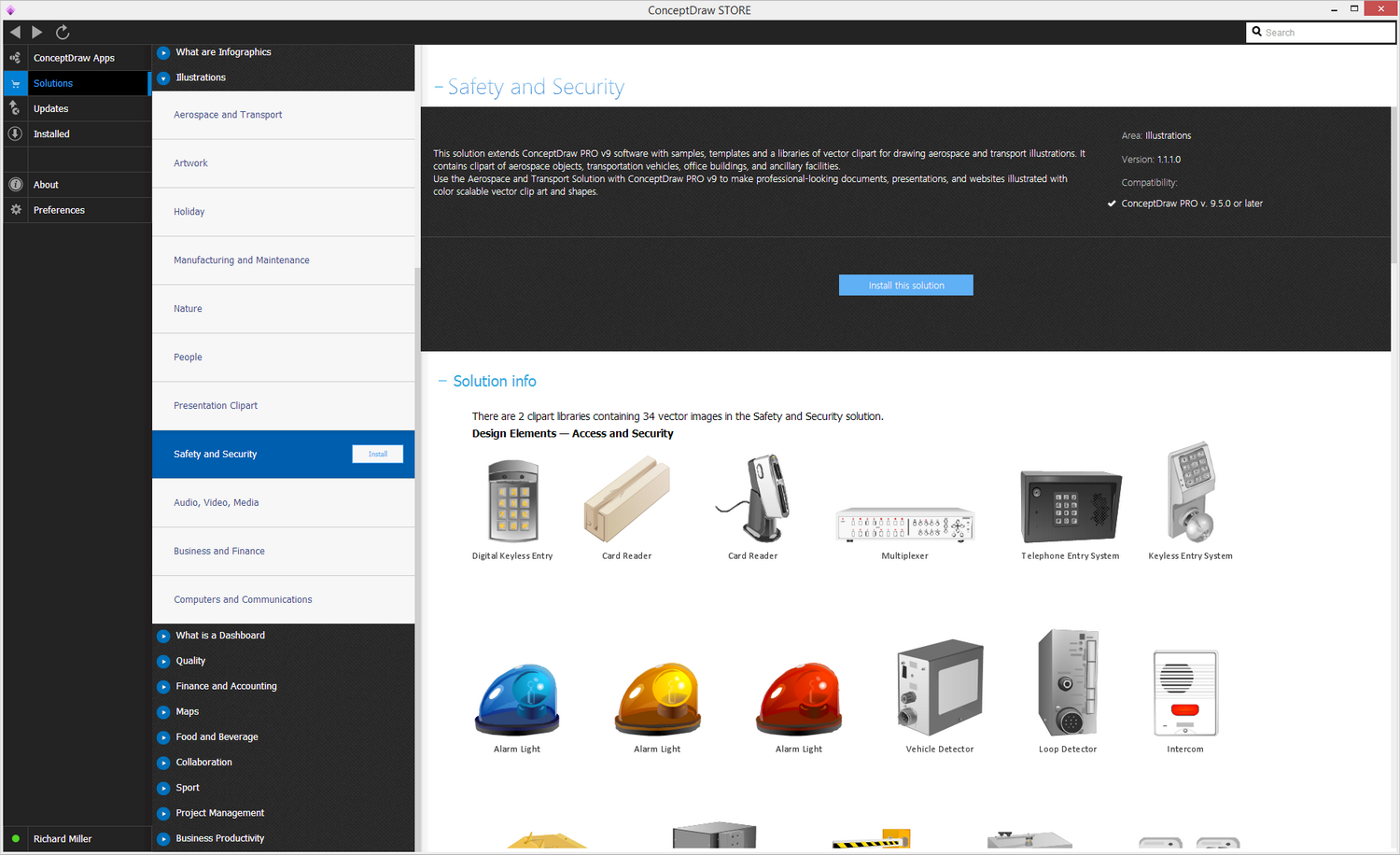Expand the Maps category
The height and width of the screenshot is (855, 1400).
tap(163, 711)
